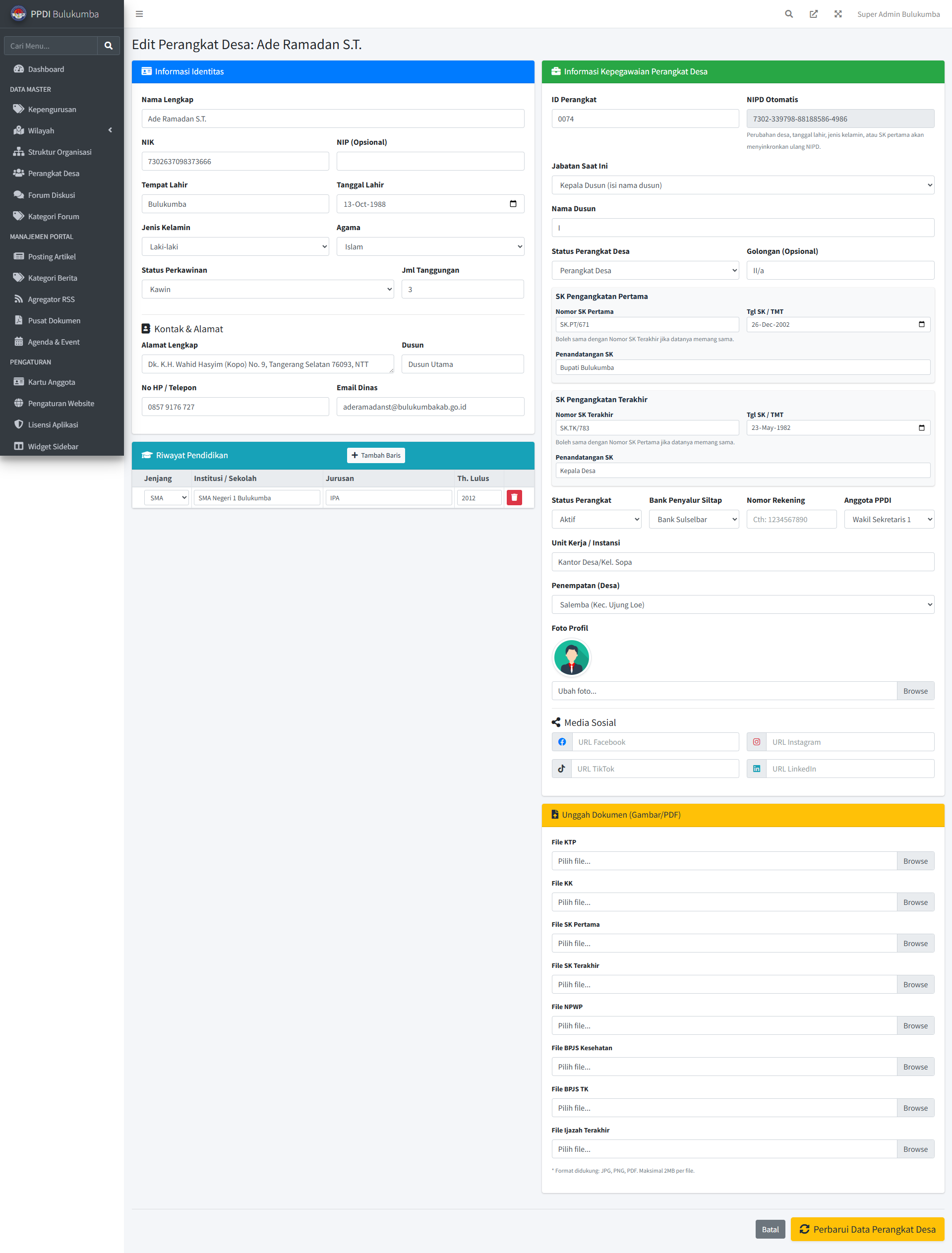Open Dashboard from sidebar
Screen dimensions: 952x1253
pyautogui.click(x=62, y=69)
